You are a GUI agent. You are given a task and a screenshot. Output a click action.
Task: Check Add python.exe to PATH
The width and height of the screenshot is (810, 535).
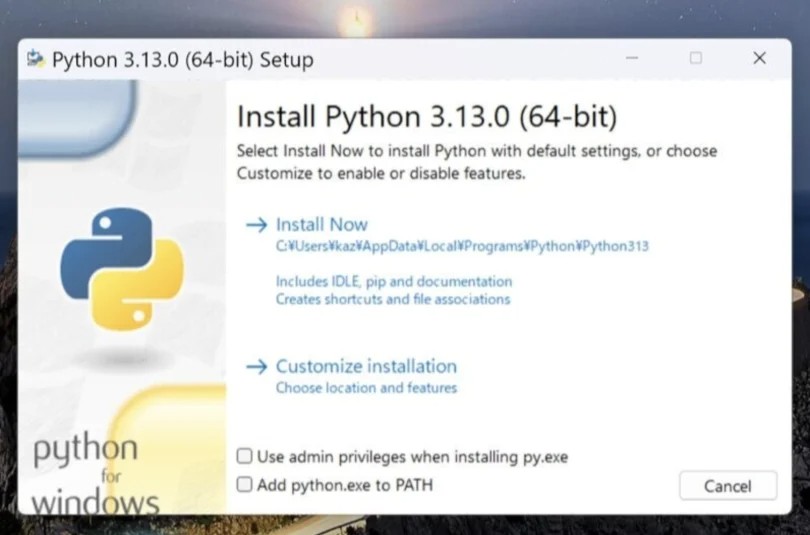coord(244,484)
